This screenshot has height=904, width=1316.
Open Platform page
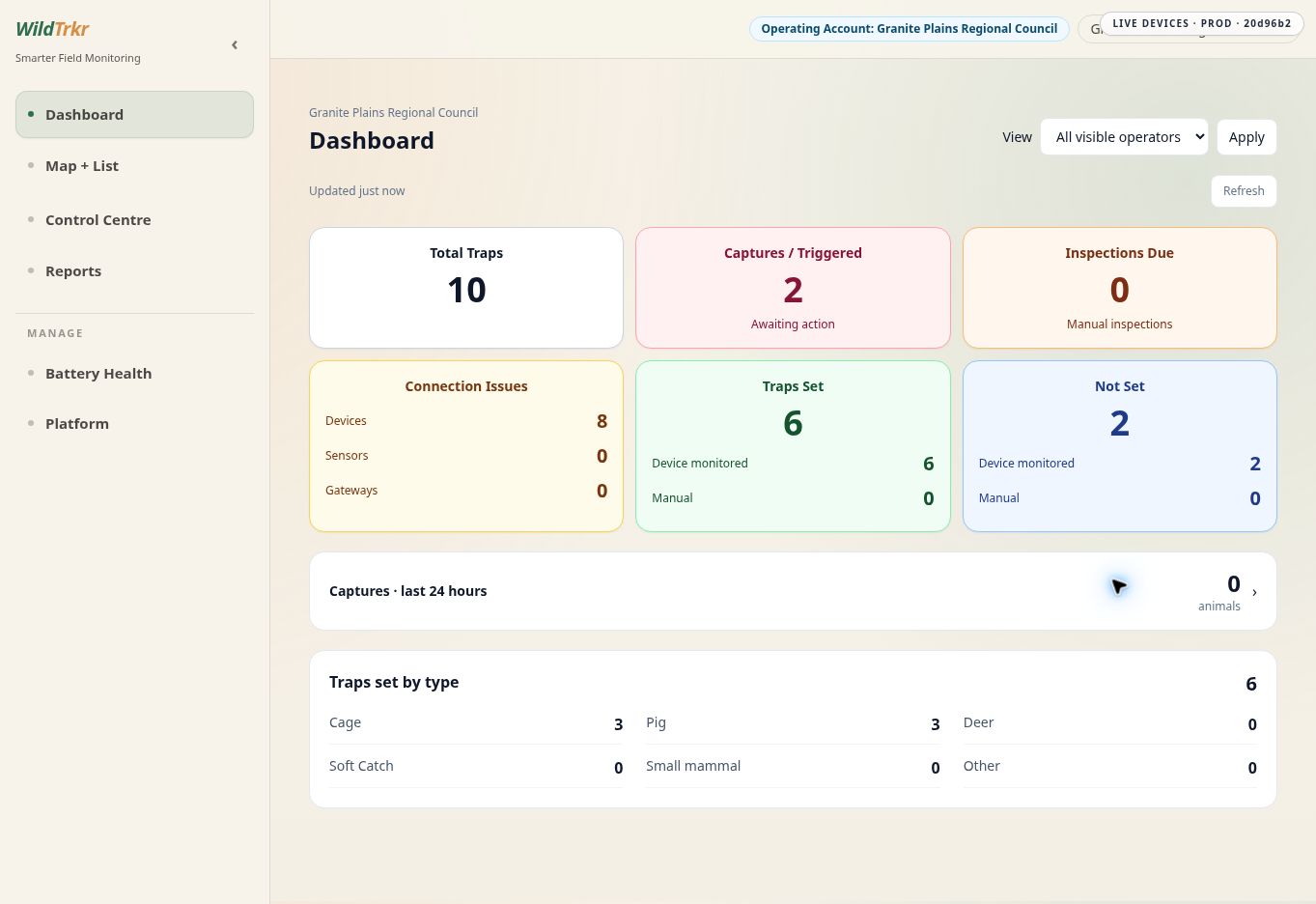click(134, 424)
